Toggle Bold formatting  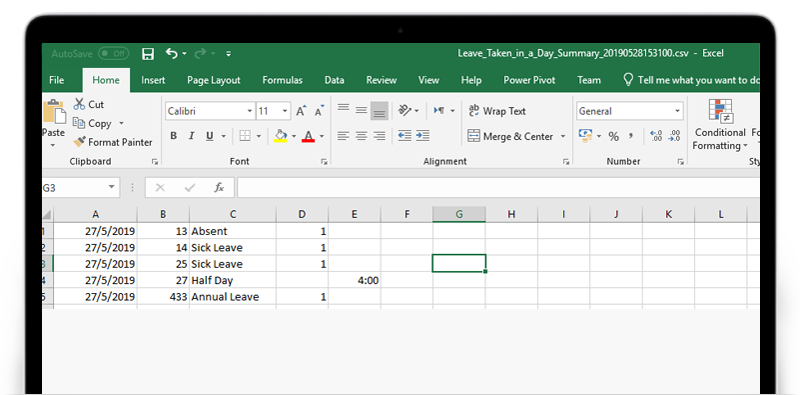point(173,136)
